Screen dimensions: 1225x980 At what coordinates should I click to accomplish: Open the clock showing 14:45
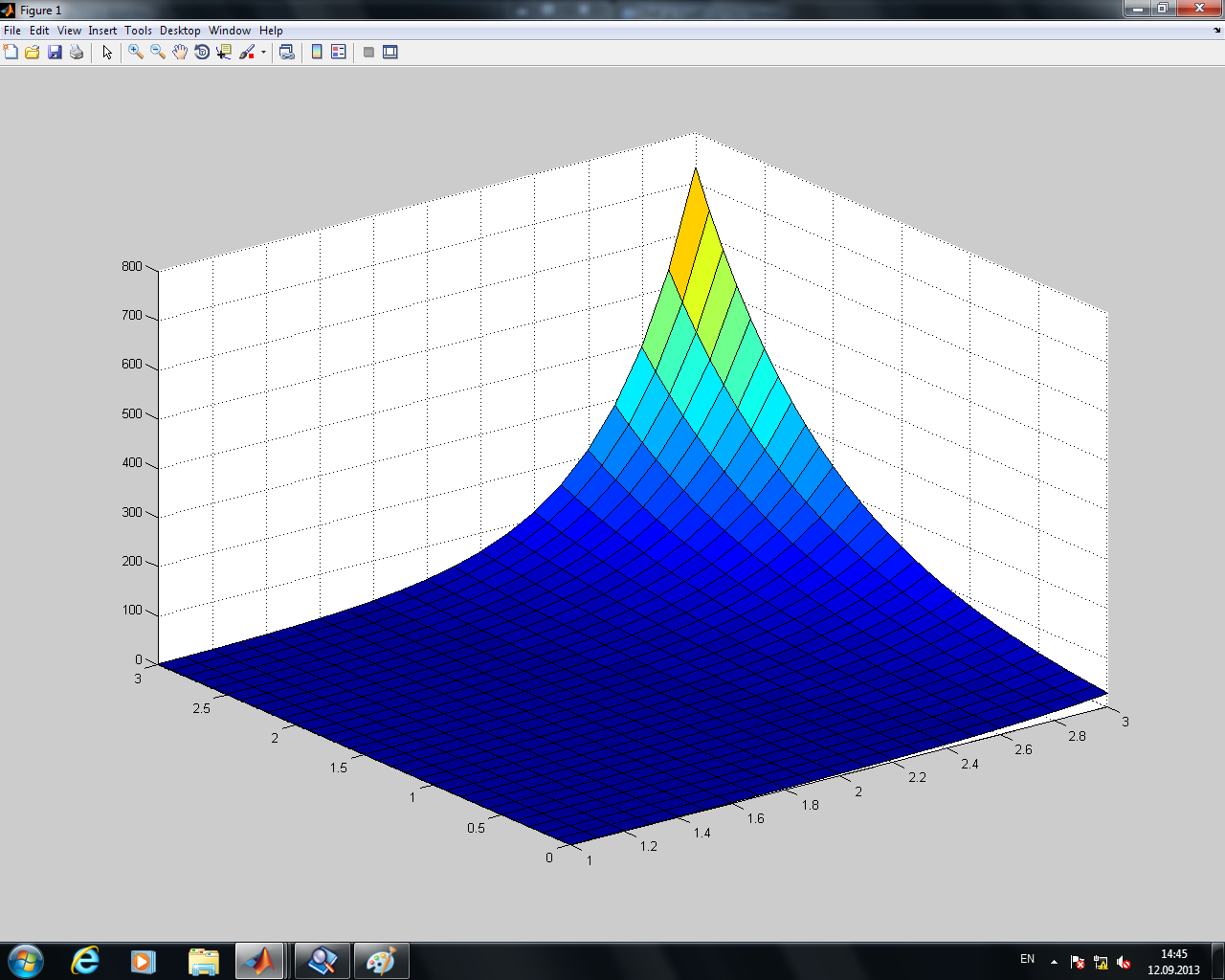(x=1173, y=962)
